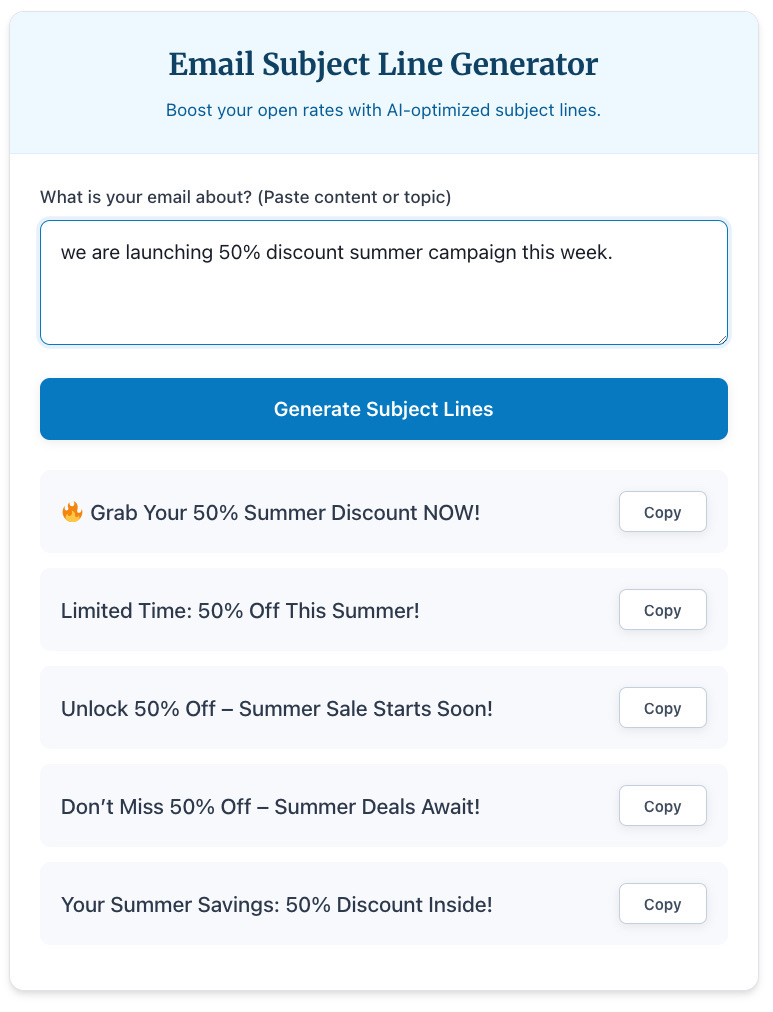773x1012 pixels.
Task: Click the "Boost your open rates" subtitle
Action: coord(383,110)
